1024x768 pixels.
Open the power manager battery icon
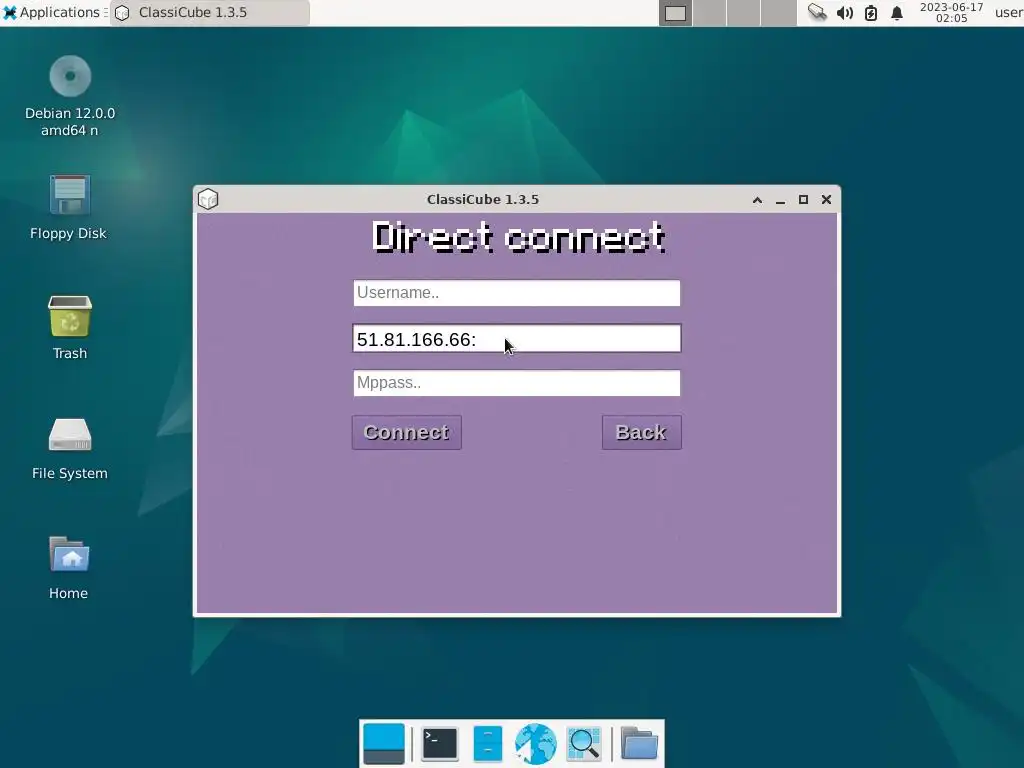pos(871,12)
